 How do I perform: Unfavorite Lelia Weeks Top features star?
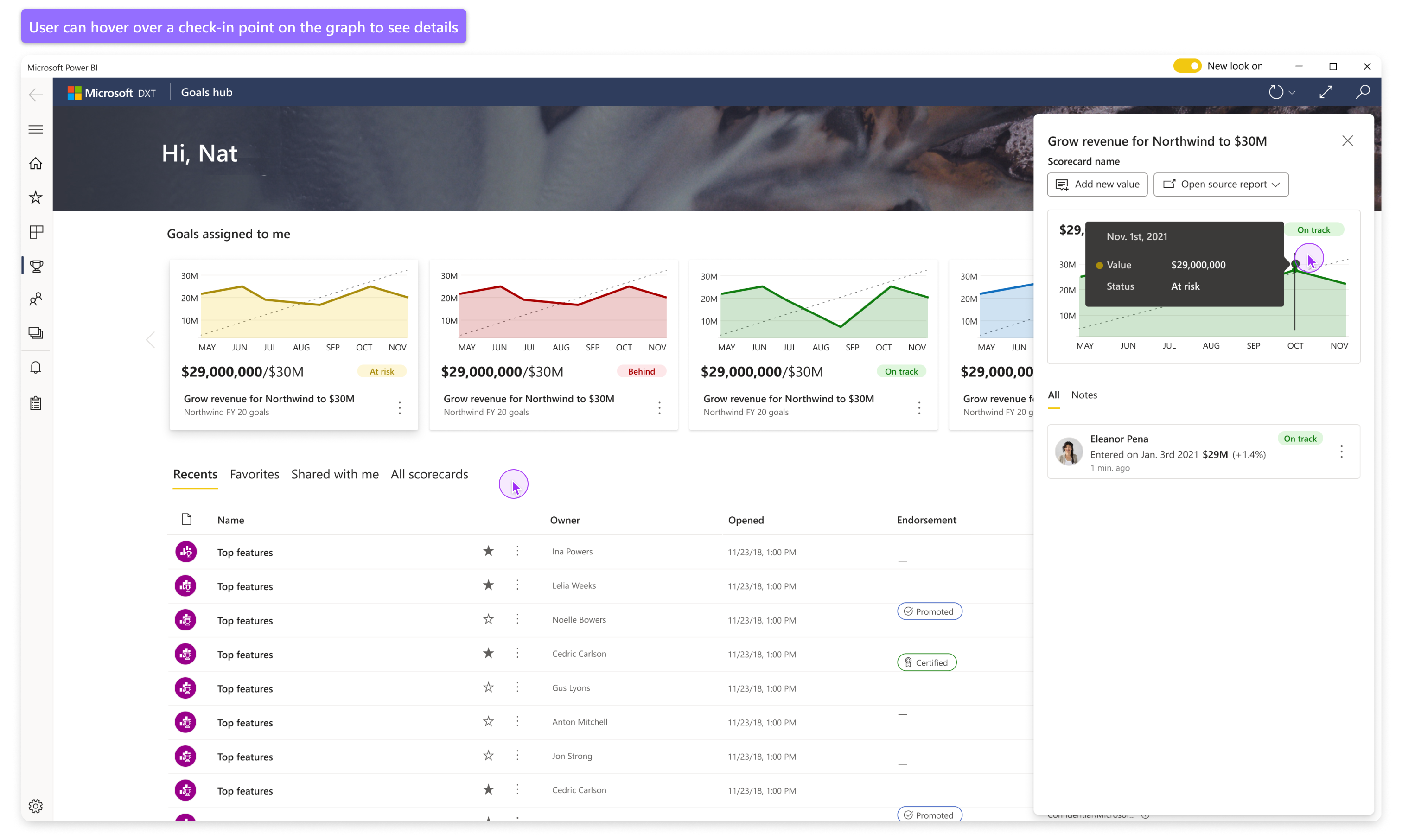[x=489, y=585]
